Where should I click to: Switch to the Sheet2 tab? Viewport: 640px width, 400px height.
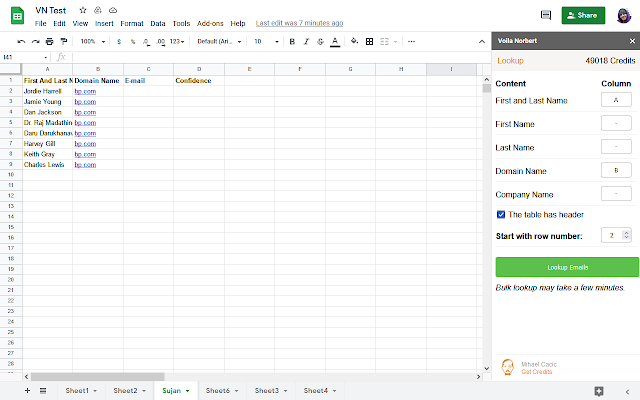click(x=125, y=391)
